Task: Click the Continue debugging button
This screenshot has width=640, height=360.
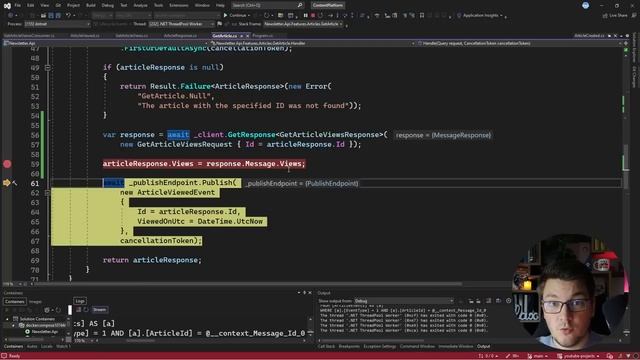Action: [236, 16]
